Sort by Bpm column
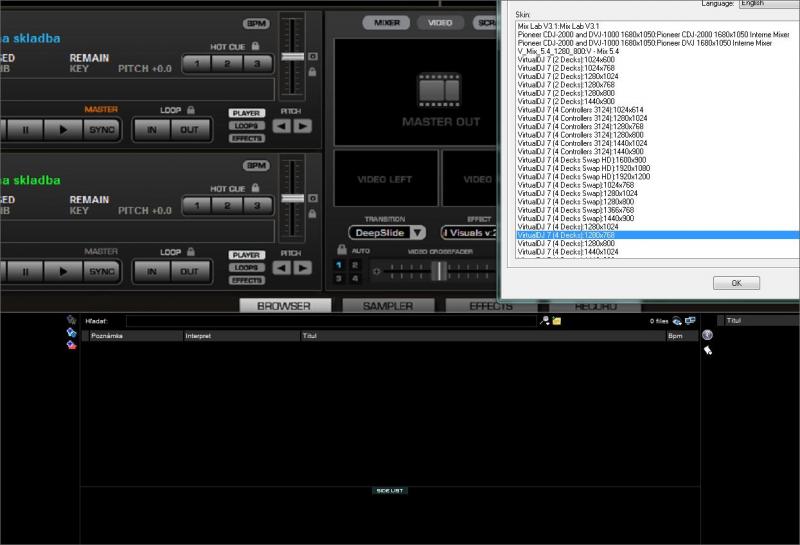Viewport: 800px width, 545px height. pyautogui.click(x=682, y=336)
